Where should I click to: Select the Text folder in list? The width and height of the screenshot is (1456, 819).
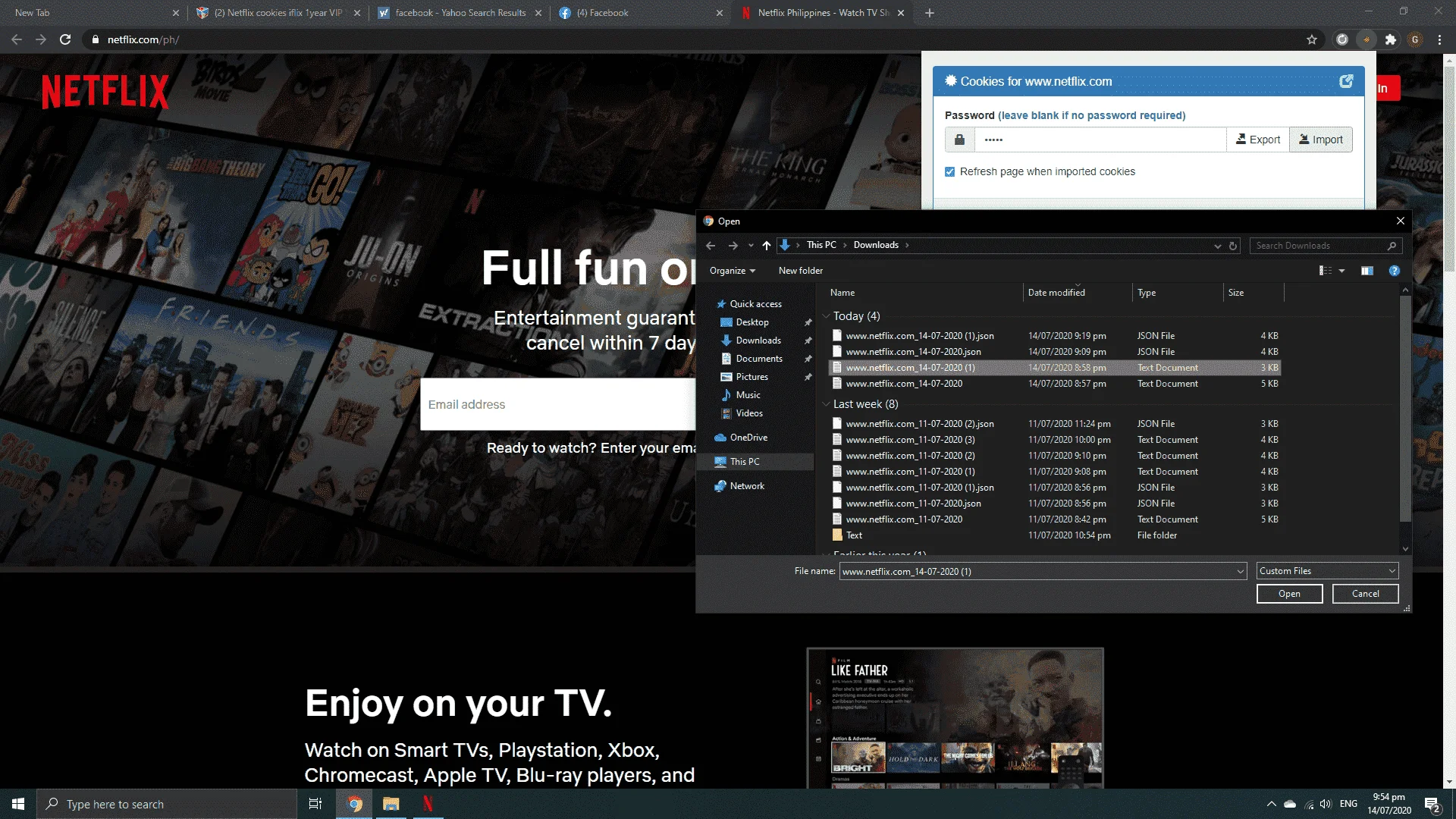(x=1054, y=535)
